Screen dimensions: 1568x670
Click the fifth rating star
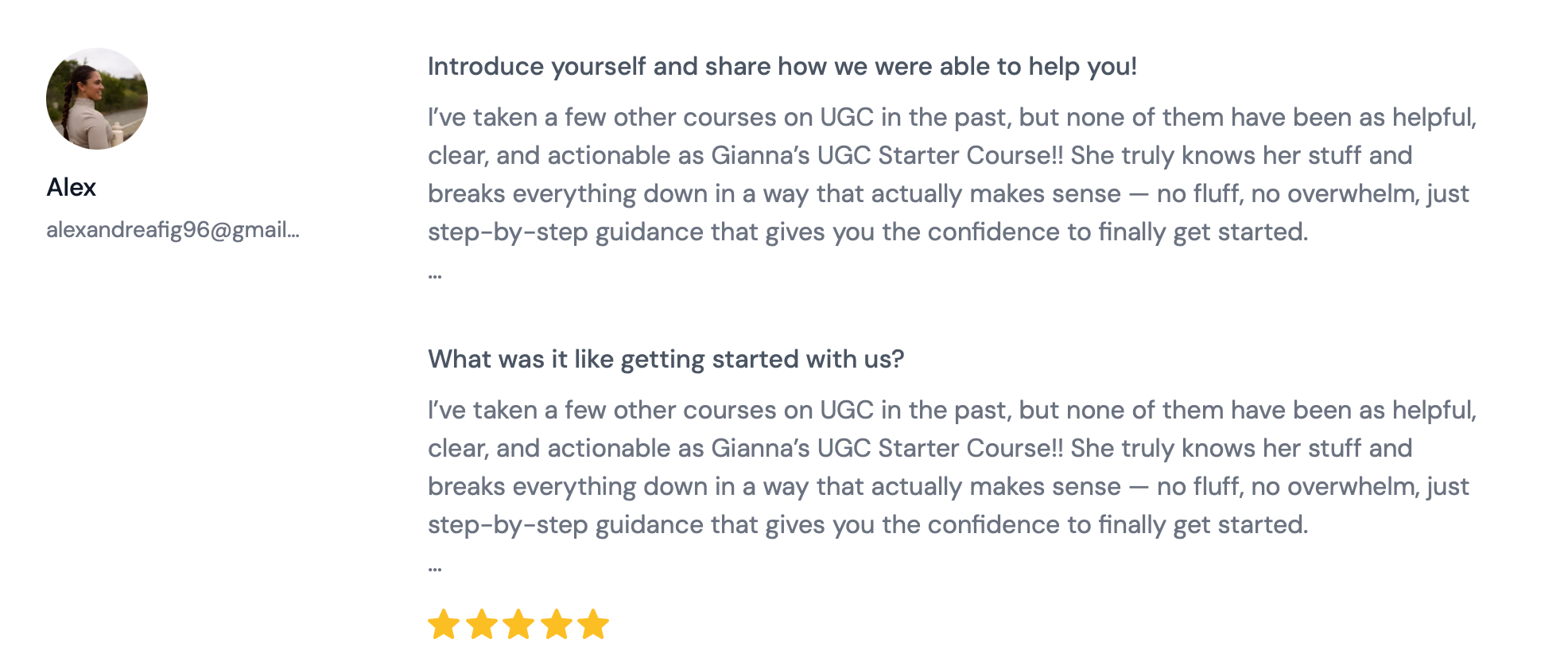pos(593,625)
